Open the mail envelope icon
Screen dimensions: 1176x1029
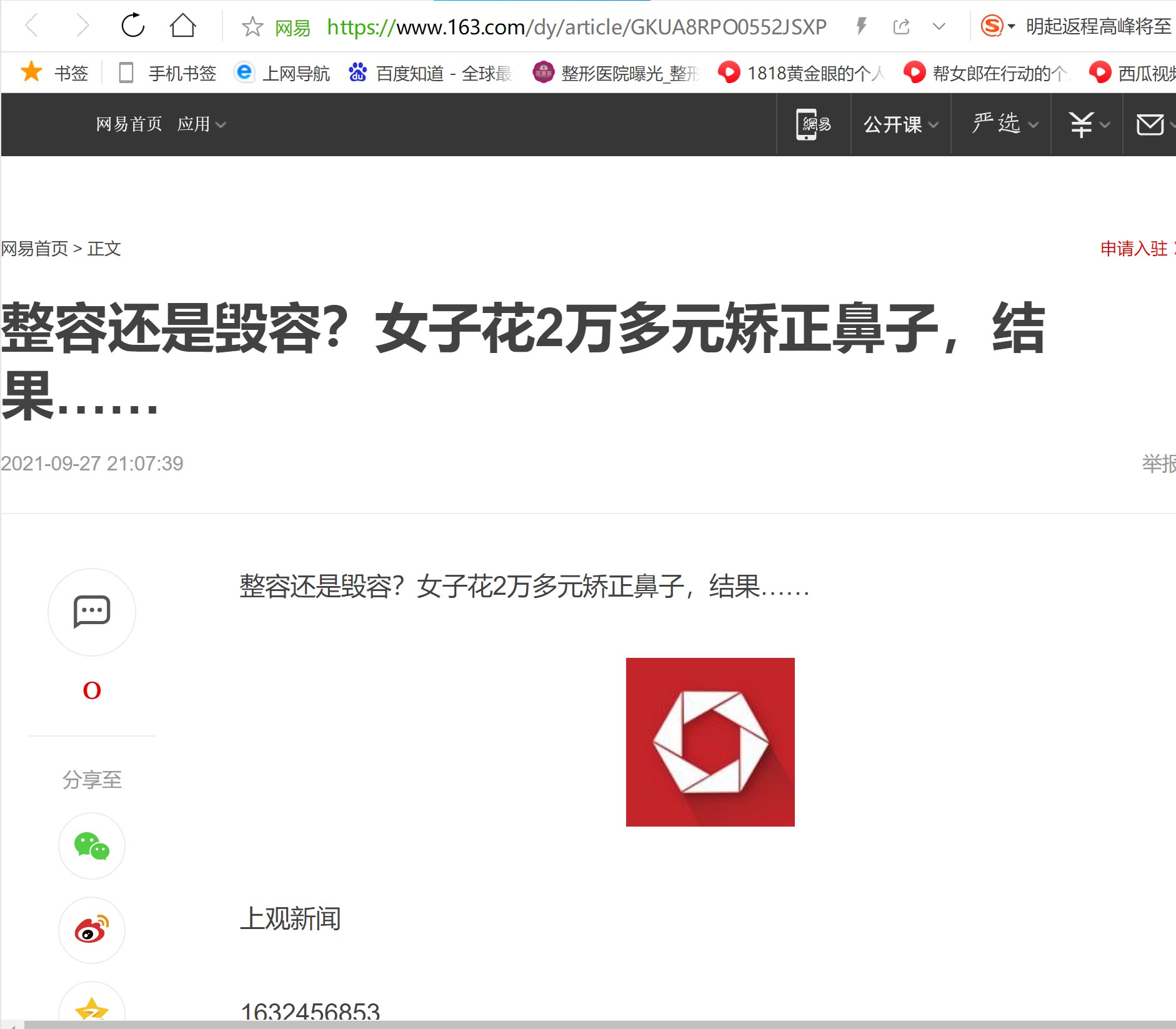coord(1150,124)
